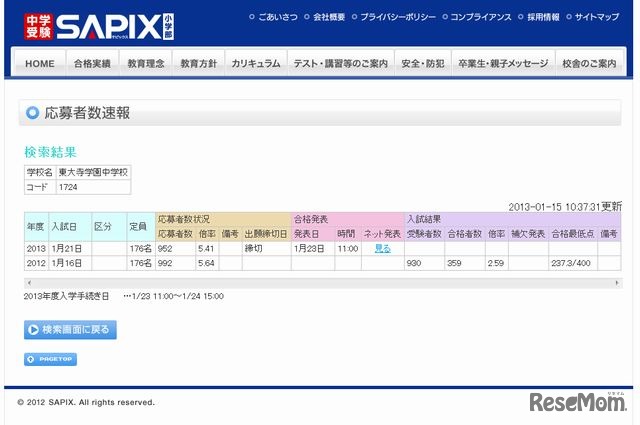Screen dimensions: 640x425
Task: Select the 校舎のご案内 menu tab
Action: coord(589,63)
